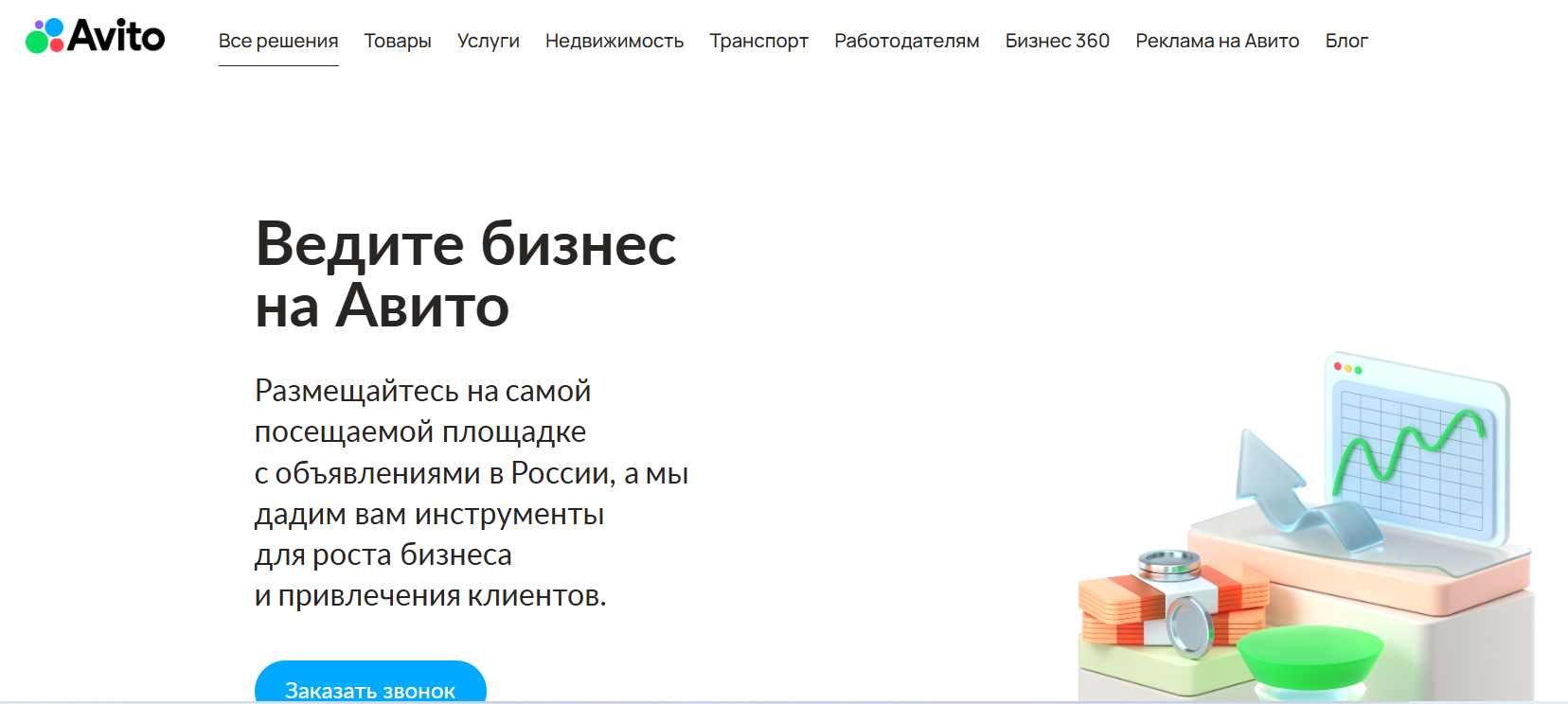This screenshot has height=704, width=1568.
Task: Open the Работодателям page
Action: click(x=907, y=41)
